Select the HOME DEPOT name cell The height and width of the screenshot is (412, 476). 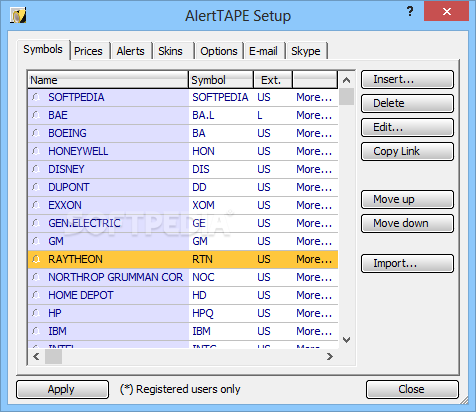pos(108,295)
